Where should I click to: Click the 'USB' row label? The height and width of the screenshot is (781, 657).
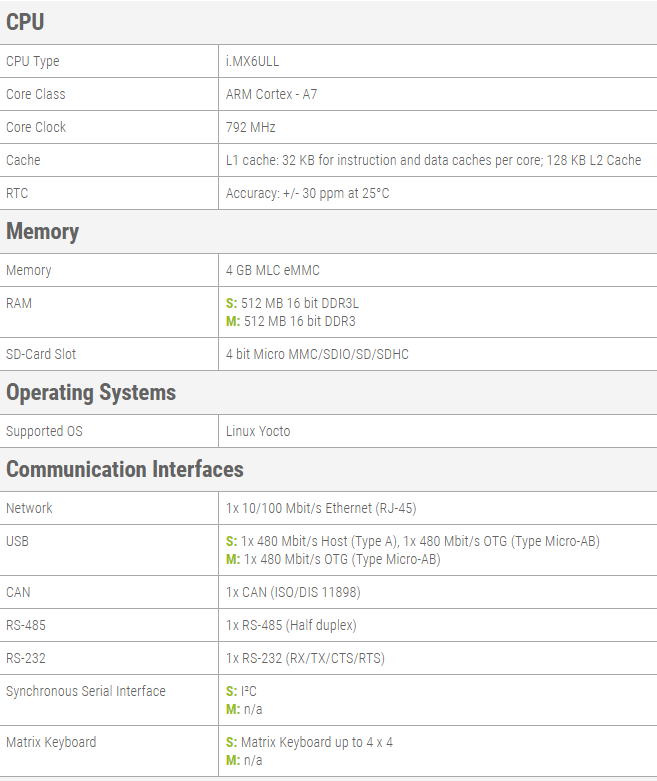(17, 541)
